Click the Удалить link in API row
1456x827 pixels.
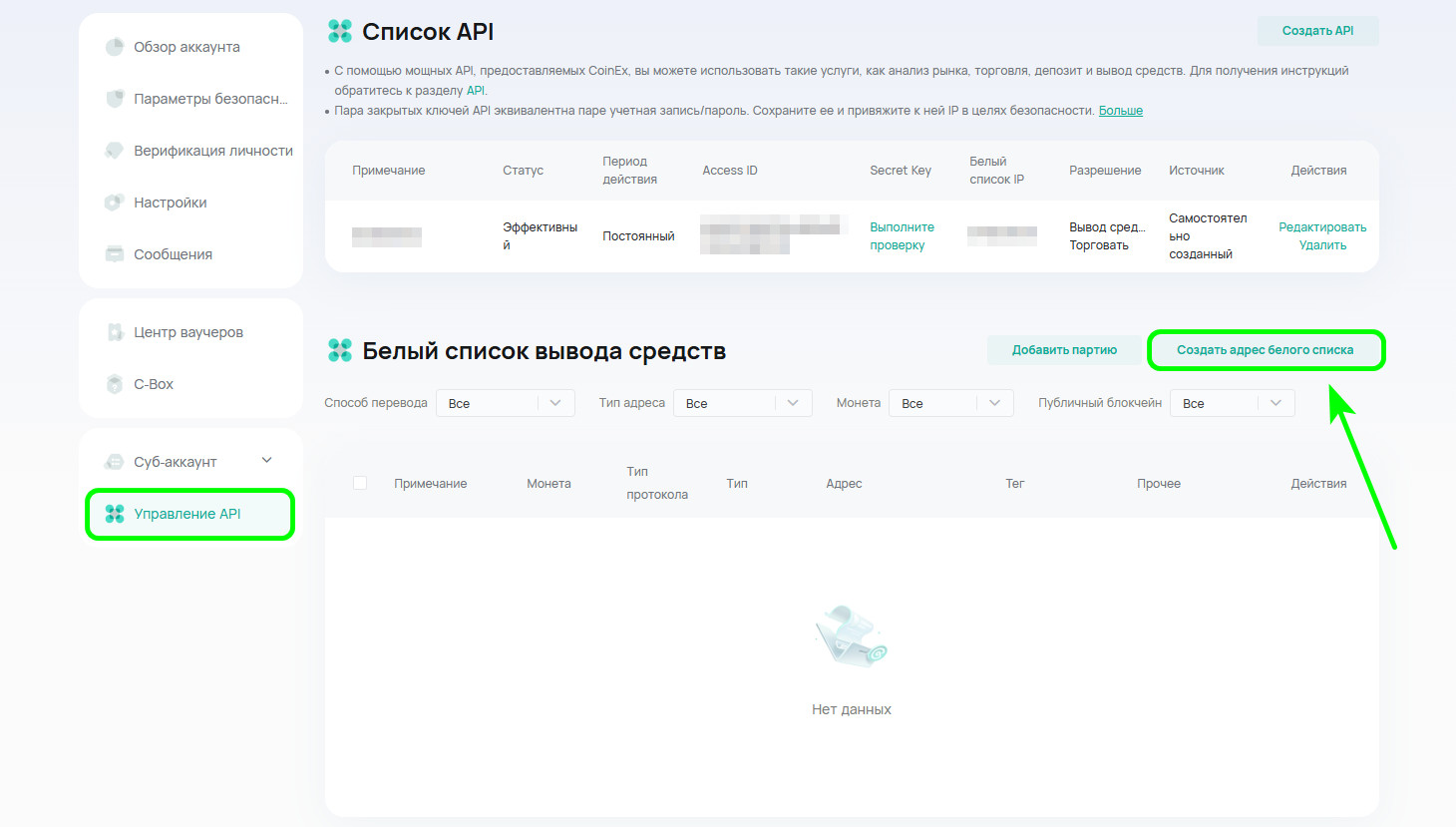pyautogui.click(x=1322, y=245)
